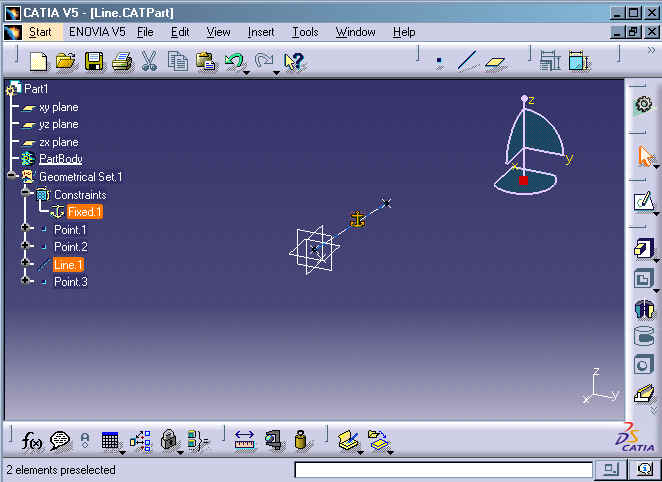Click the Plane creation tool icon
Screen dimensions: 662x482
[x=495, y=62]
